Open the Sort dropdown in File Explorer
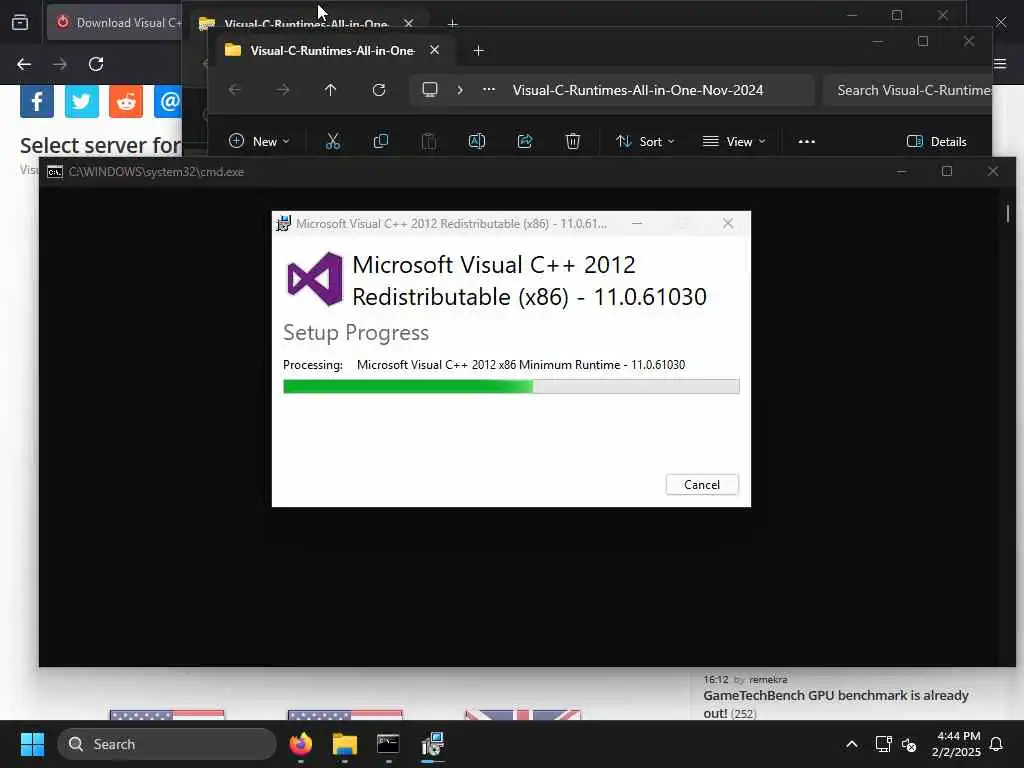Image resolution: width=1024 pixels, height=768 pixels. pyautogui.click(x=645, y=141)
